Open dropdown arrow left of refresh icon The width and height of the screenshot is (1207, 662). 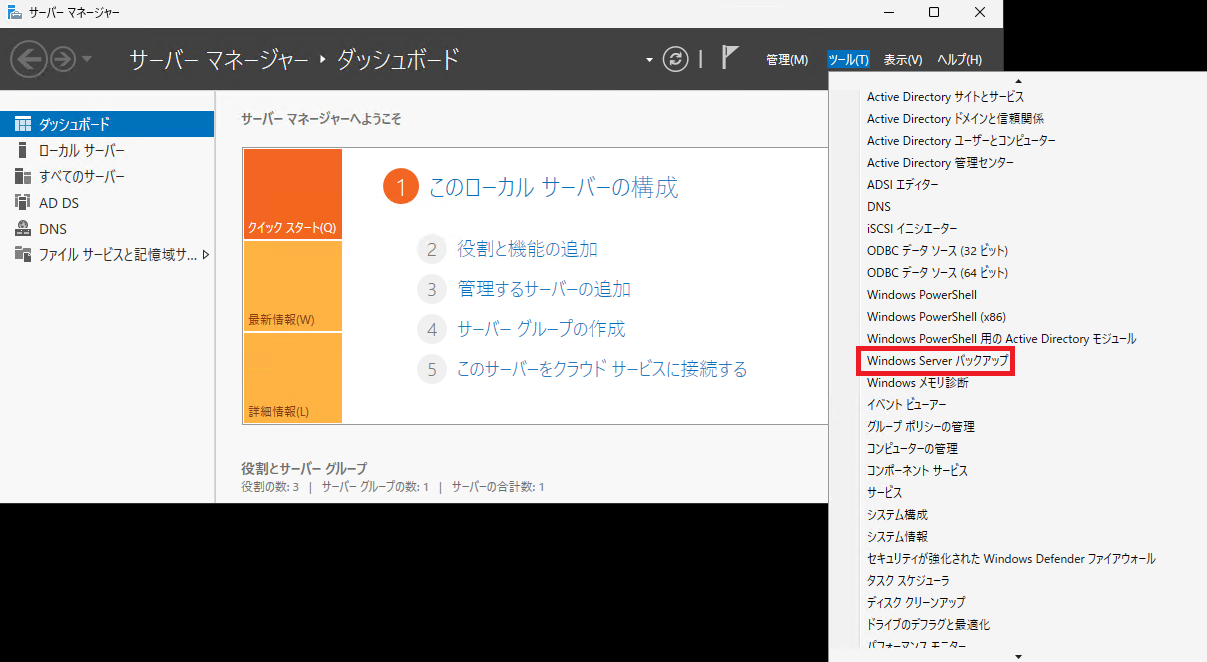(650, 60)
